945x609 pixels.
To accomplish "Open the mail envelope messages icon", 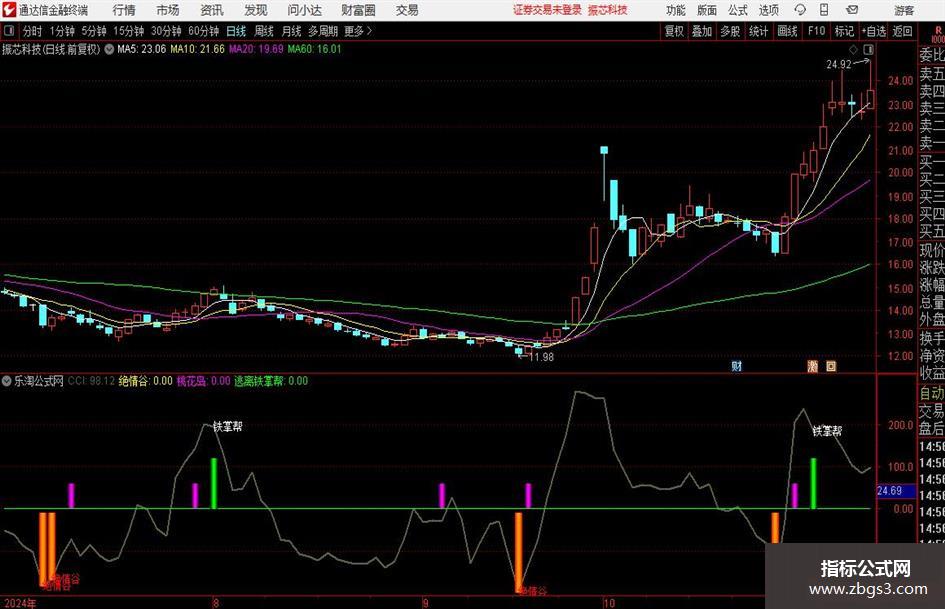I will [852, 10].
